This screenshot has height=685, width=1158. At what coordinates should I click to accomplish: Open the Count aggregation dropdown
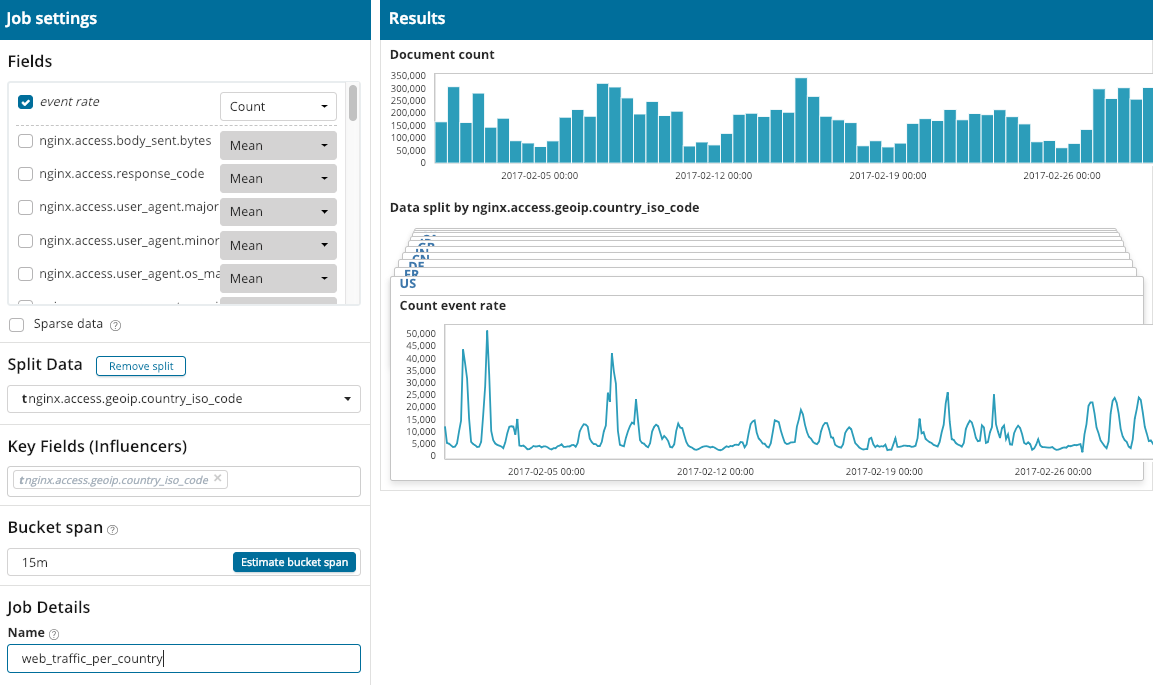pos(278,105)
